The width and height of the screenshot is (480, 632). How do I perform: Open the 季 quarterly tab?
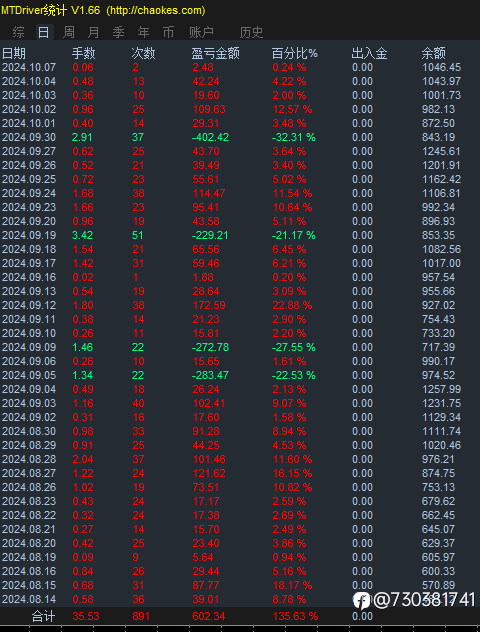118,32
